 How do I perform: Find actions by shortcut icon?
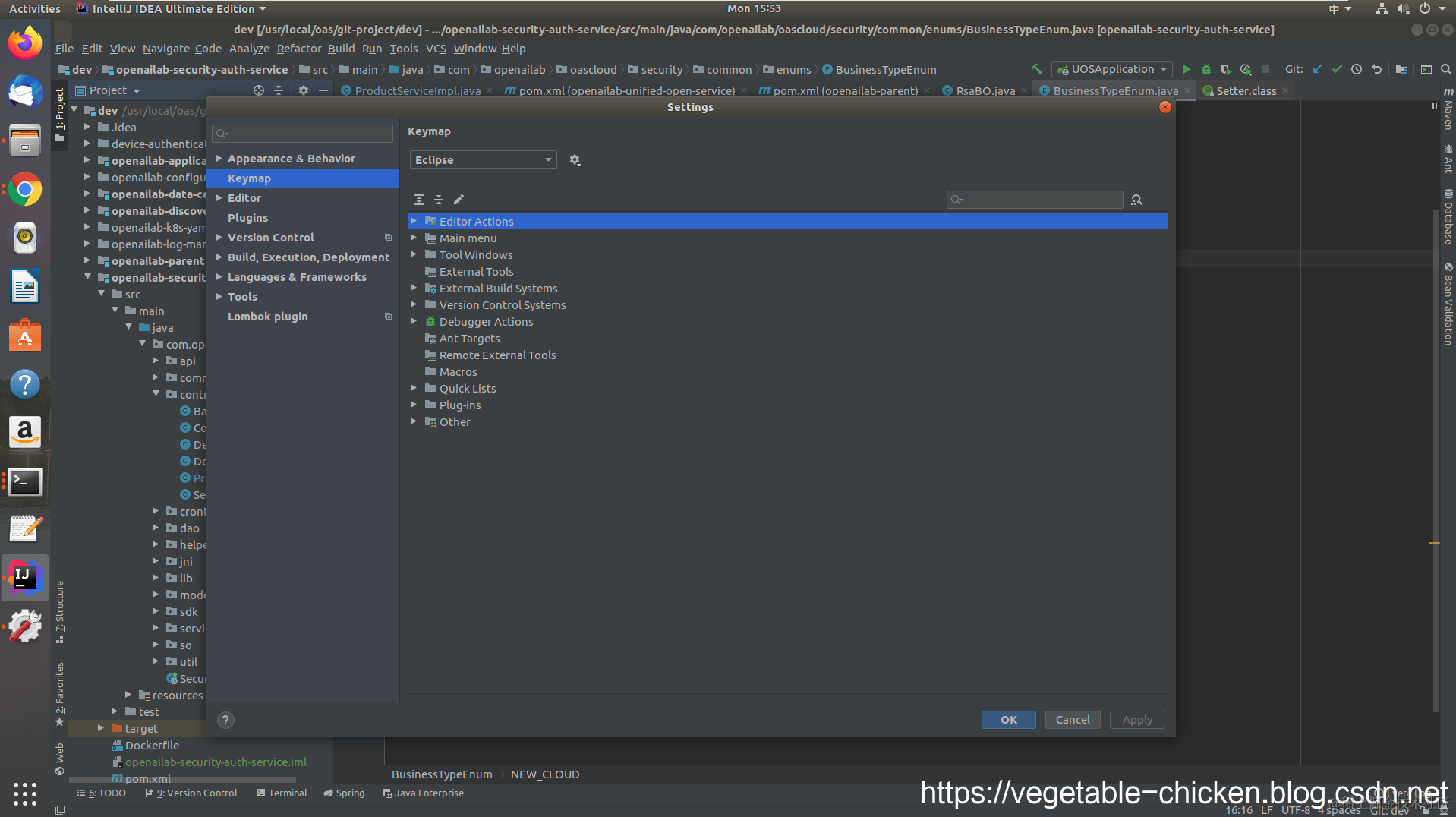pos(1136,200)
